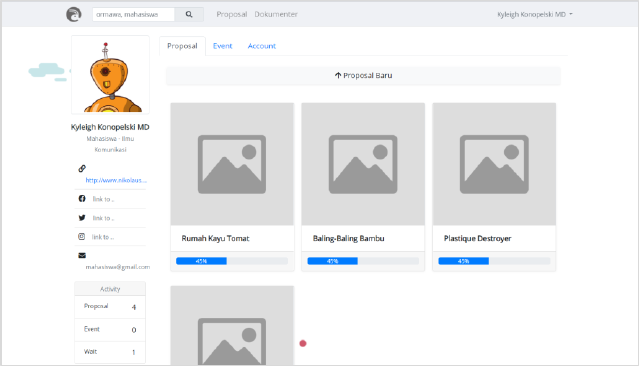639x366 pixels.
Task: Click the Proposal row in Activity panel
Action: (x=110, y=306)
